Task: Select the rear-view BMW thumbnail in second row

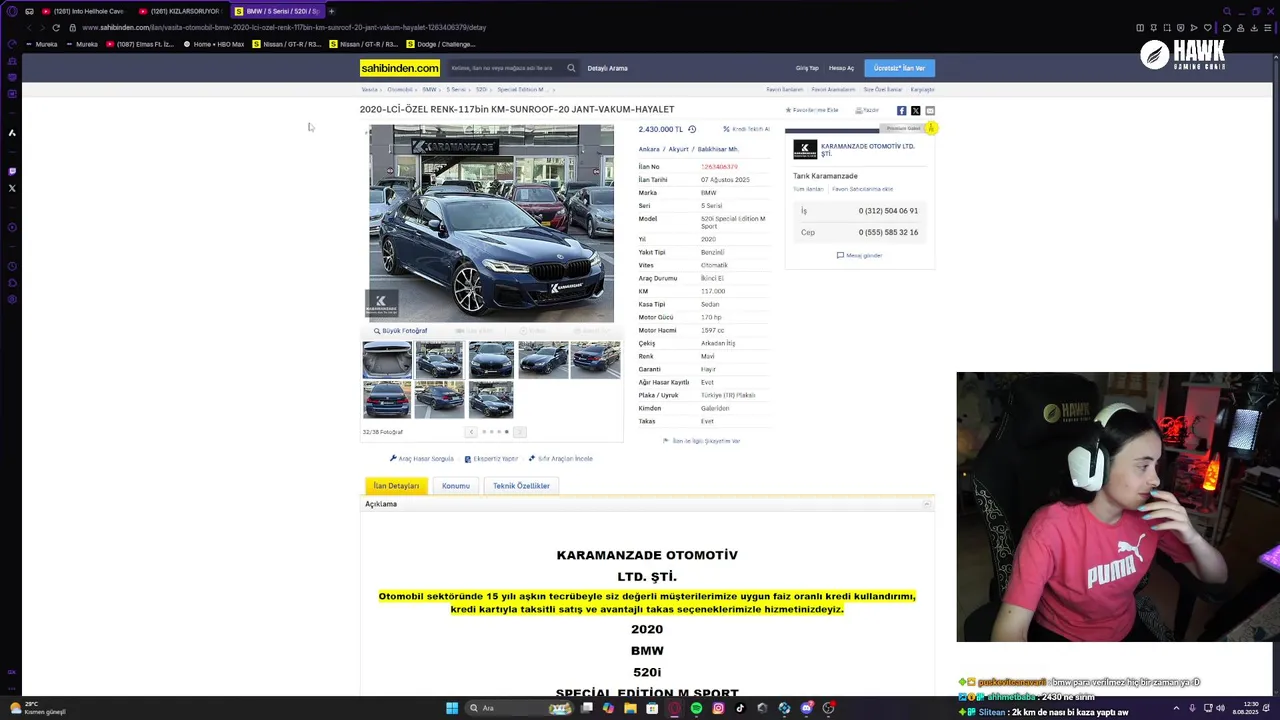Action: pos(387,399)
